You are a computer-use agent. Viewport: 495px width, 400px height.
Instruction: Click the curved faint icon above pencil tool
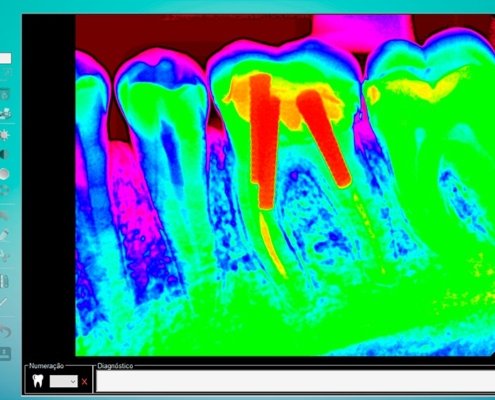tap(4, 216)
